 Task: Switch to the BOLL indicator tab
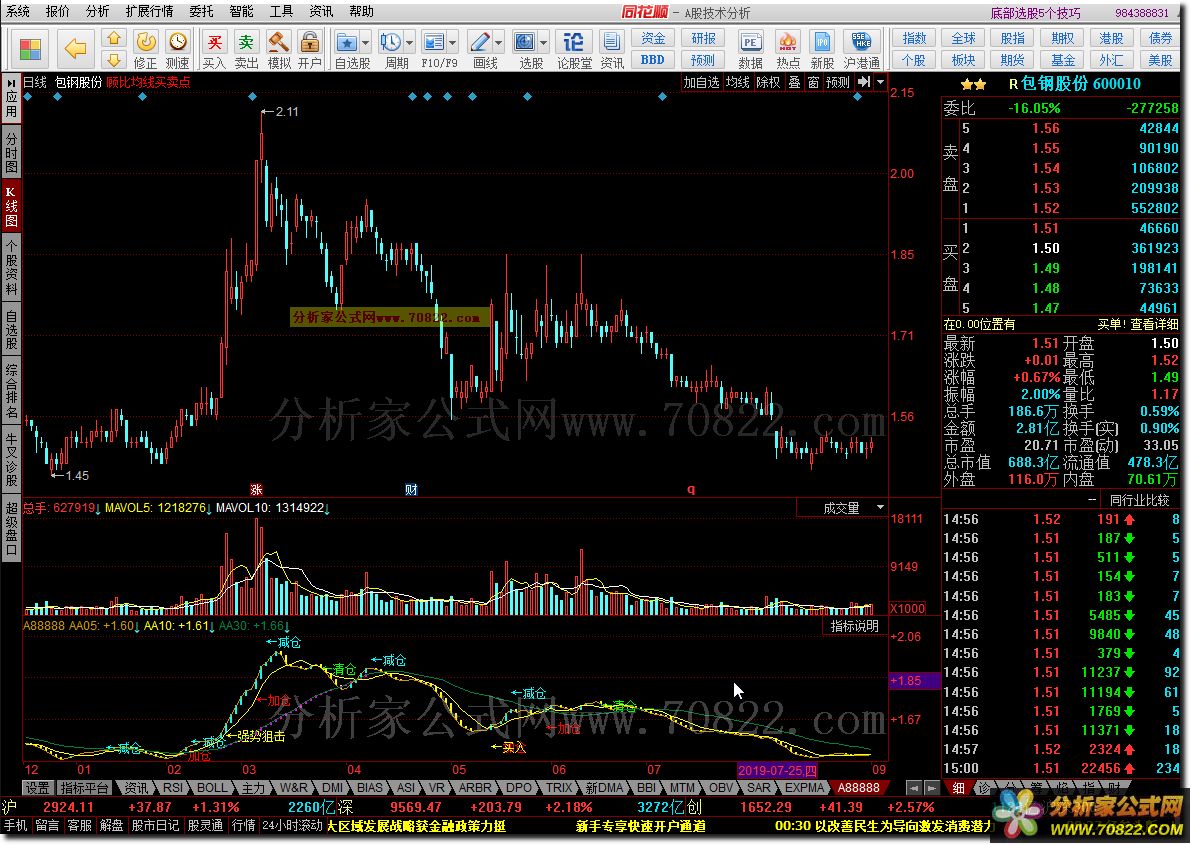(x=212, y=788)
